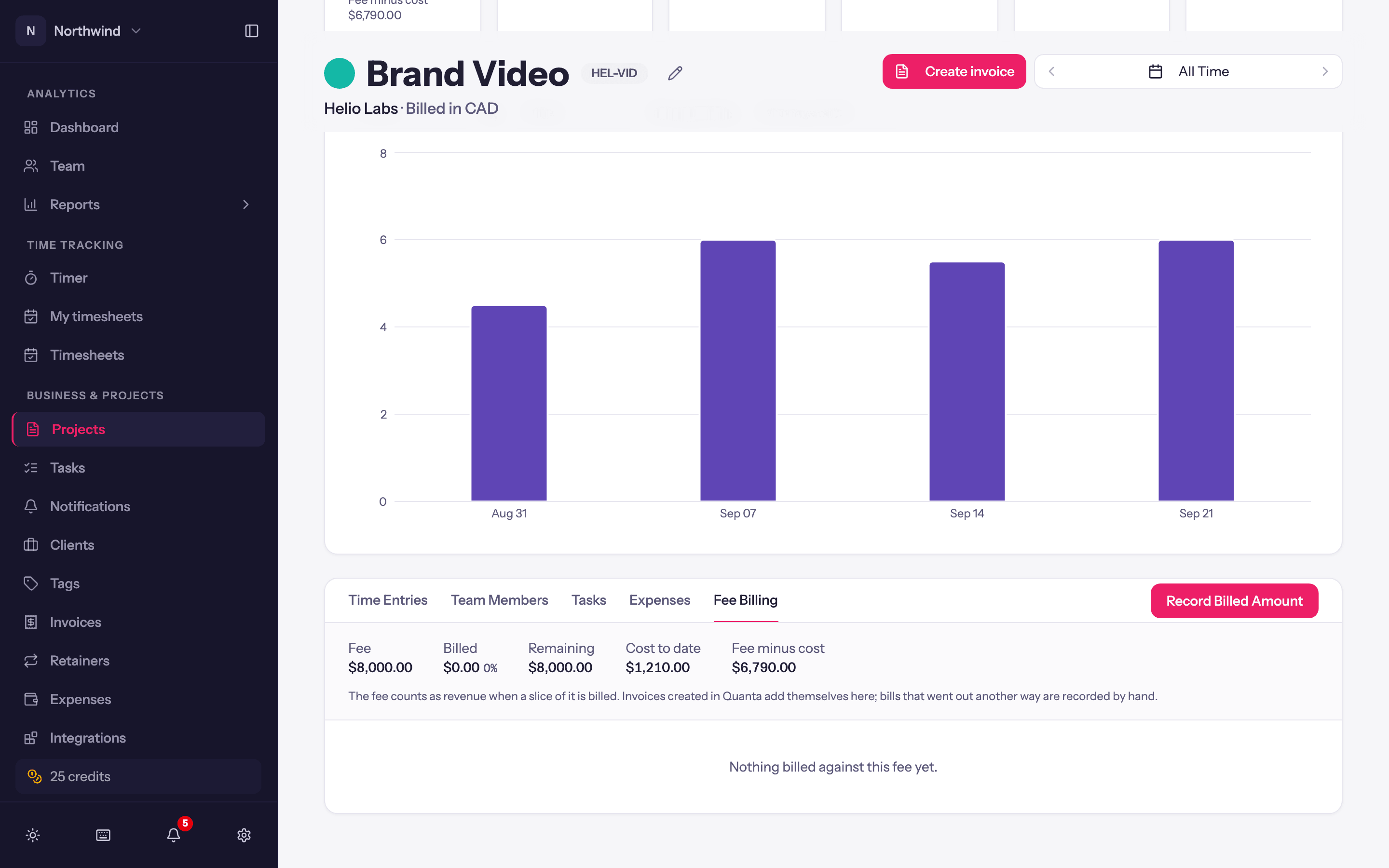This screenshot has width=1389, height=868.
Task: Switch to the Time Entries tab
Action: (387, 600)
